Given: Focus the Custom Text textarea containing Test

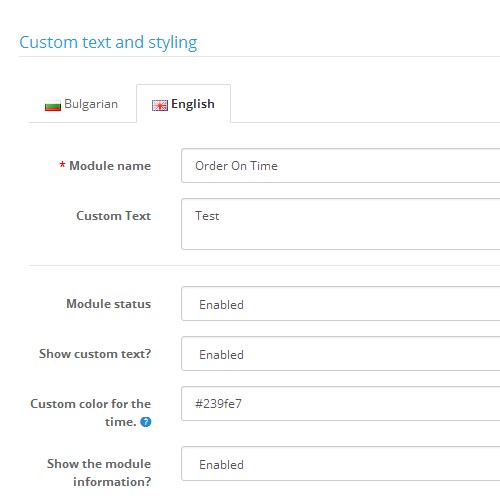Looking at the screenshot, I should pos(340,224).
